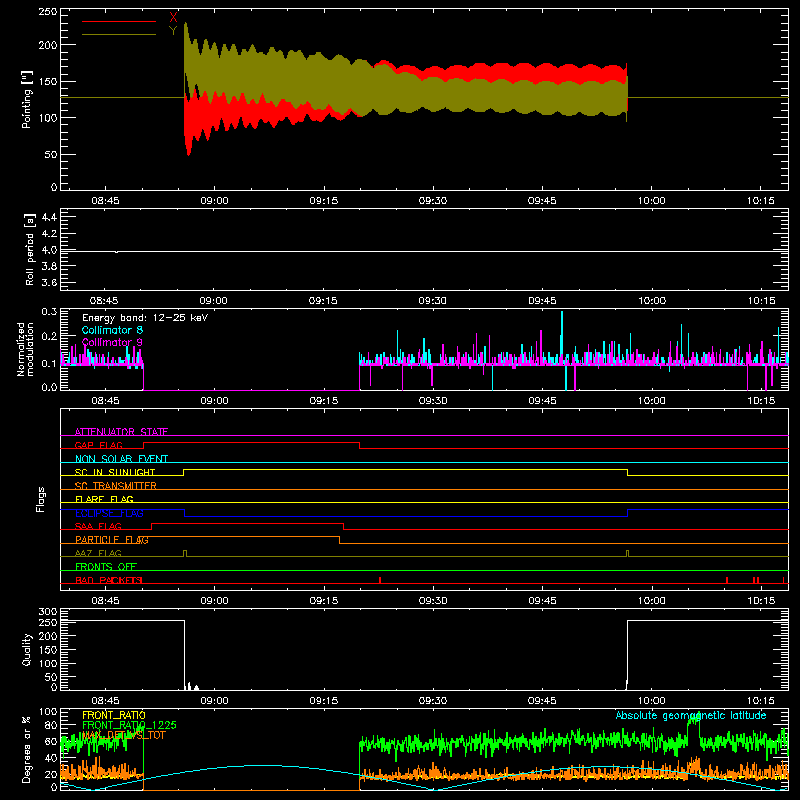This screenshot has height=800, width=800.
Task: Select the yellow FRONT_RATIO legend label
Action: tap(114, 715)
